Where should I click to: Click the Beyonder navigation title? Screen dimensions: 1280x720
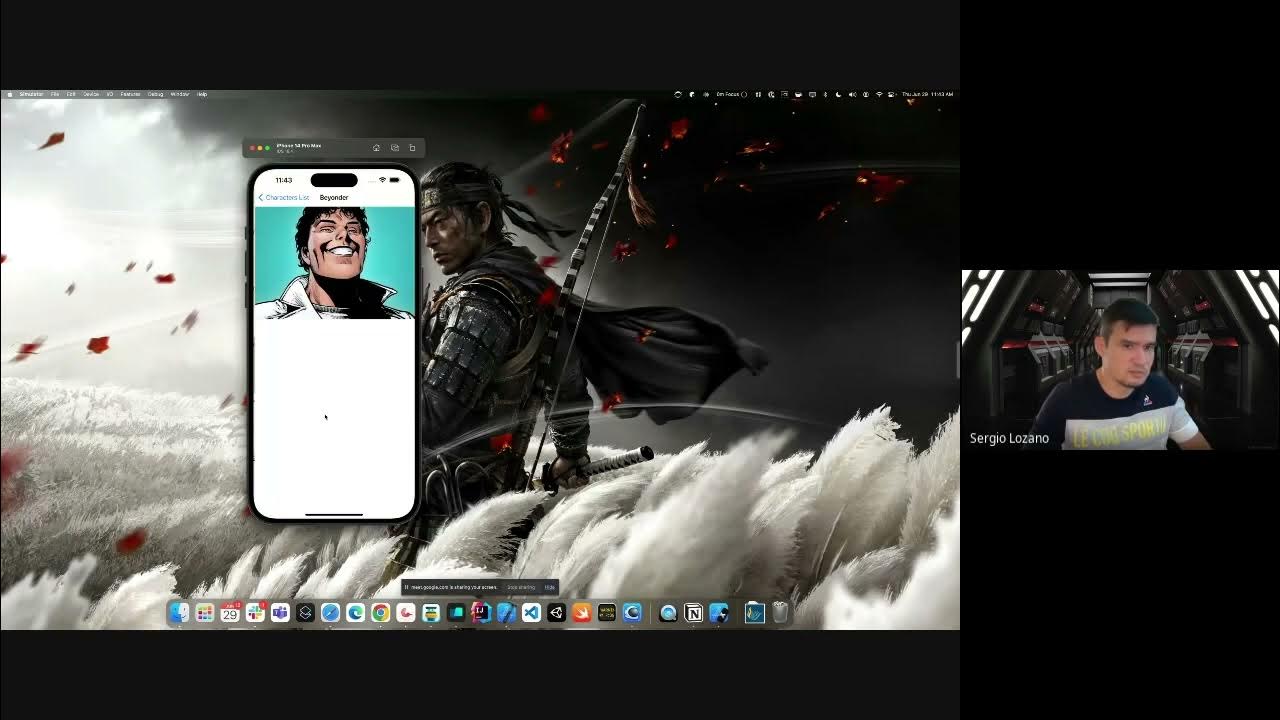[334, 197]
